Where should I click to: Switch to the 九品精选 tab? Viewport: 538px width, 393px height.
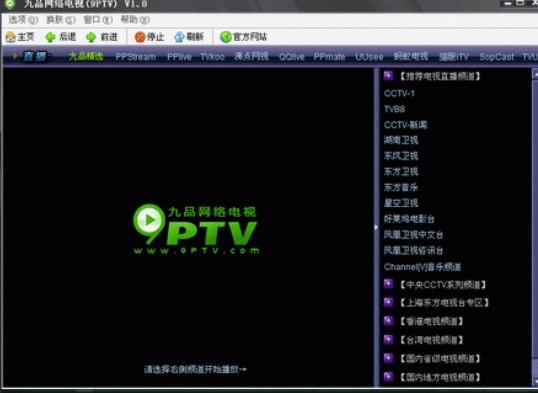86,57
